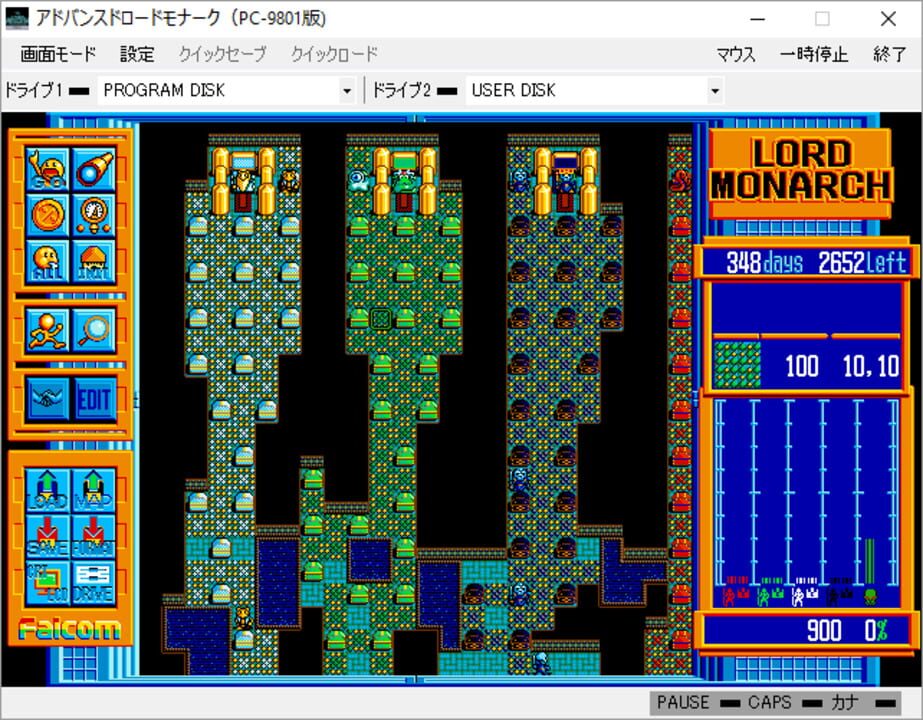Toggle the PAUSE indicator in the status bar

tap(683, 702)
